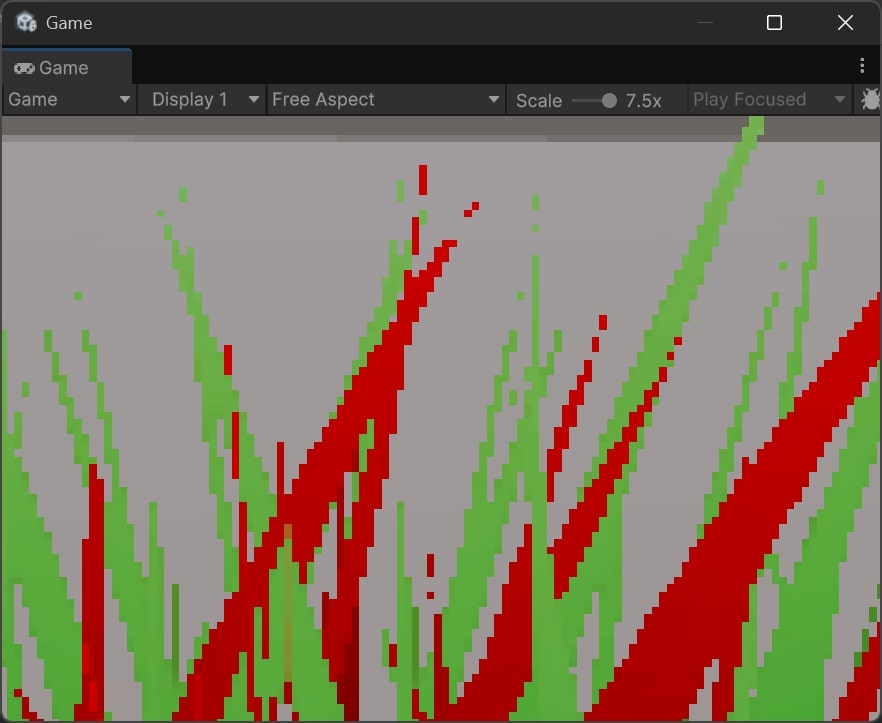The width and height of the screenshot is (882, 723).
Task: Open the Game view type dropdown
Action: click(x=69, y=100)
